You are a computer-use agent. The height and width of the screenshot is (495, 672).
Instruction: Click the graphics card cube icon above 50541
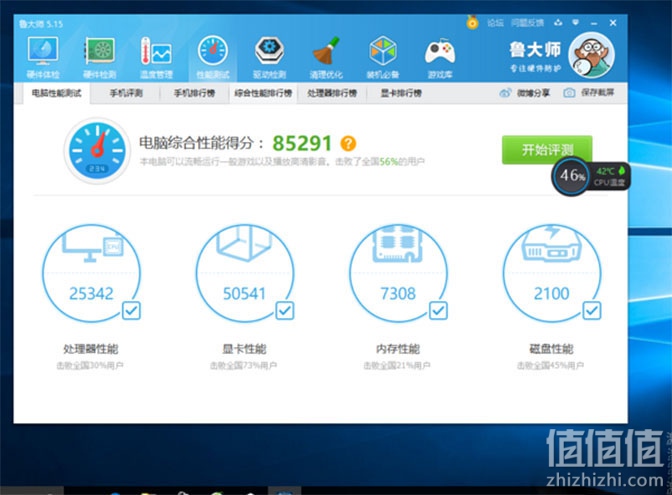[x=244, y=243]
